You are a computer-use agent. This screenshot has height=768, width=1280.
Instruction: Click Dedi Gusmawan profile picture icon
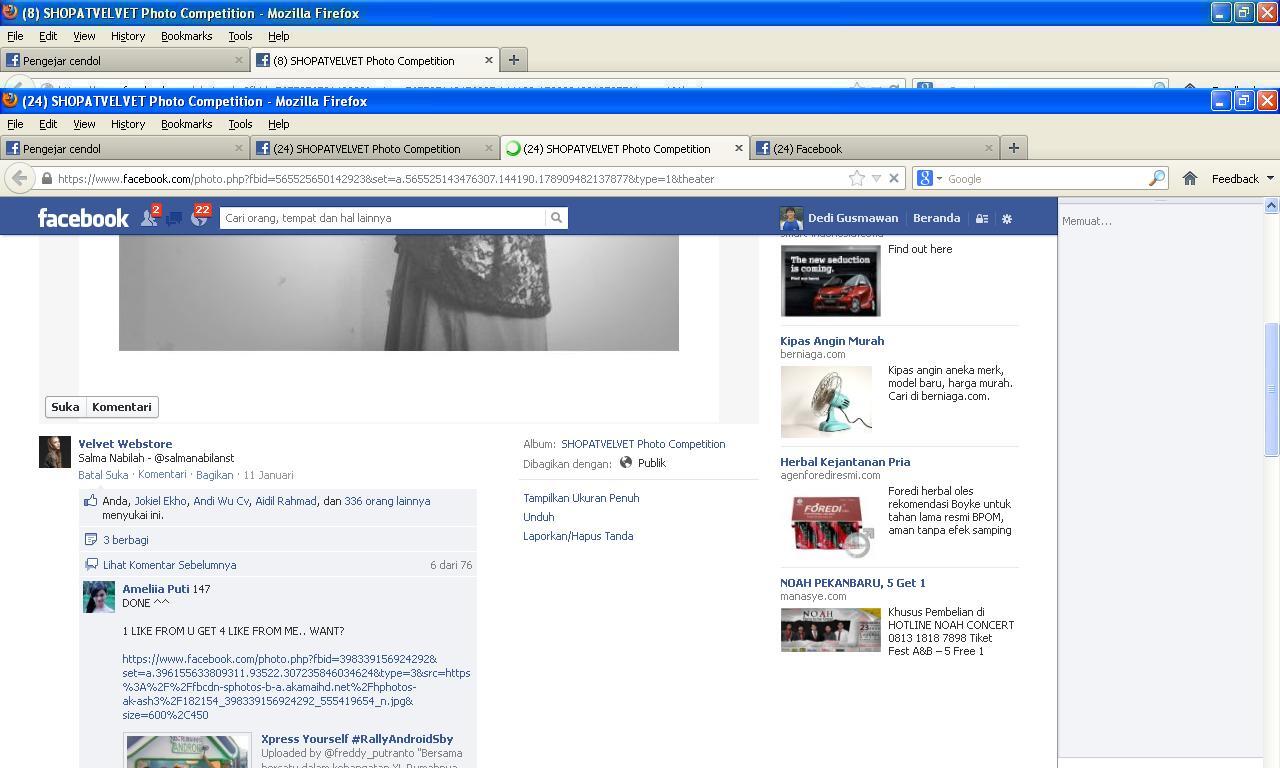791,218
